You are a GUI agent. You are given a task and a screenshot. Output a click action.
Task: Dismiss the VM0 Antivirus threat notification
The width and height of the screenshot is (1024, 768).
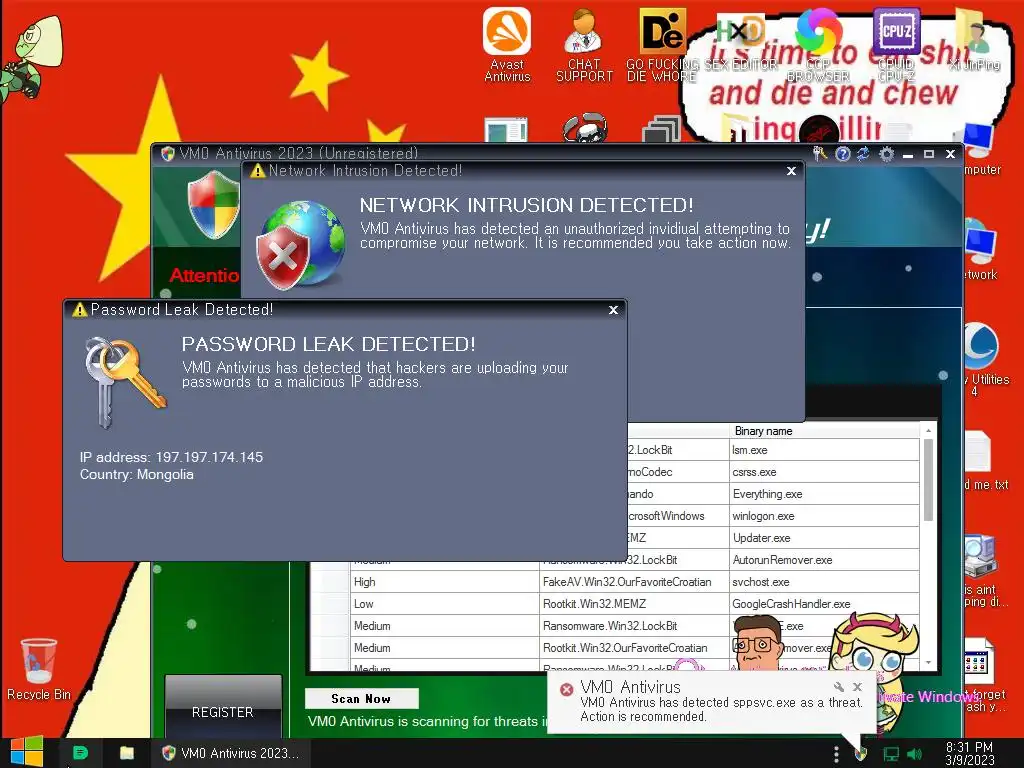coord(857,687)
